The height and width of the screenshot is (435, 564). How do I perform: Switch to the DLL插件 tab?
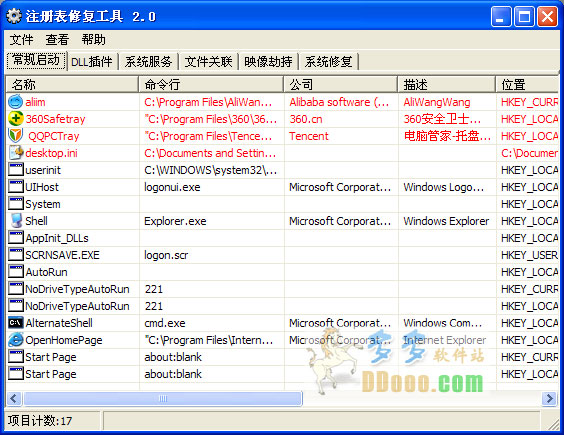(x=92, y=62)
